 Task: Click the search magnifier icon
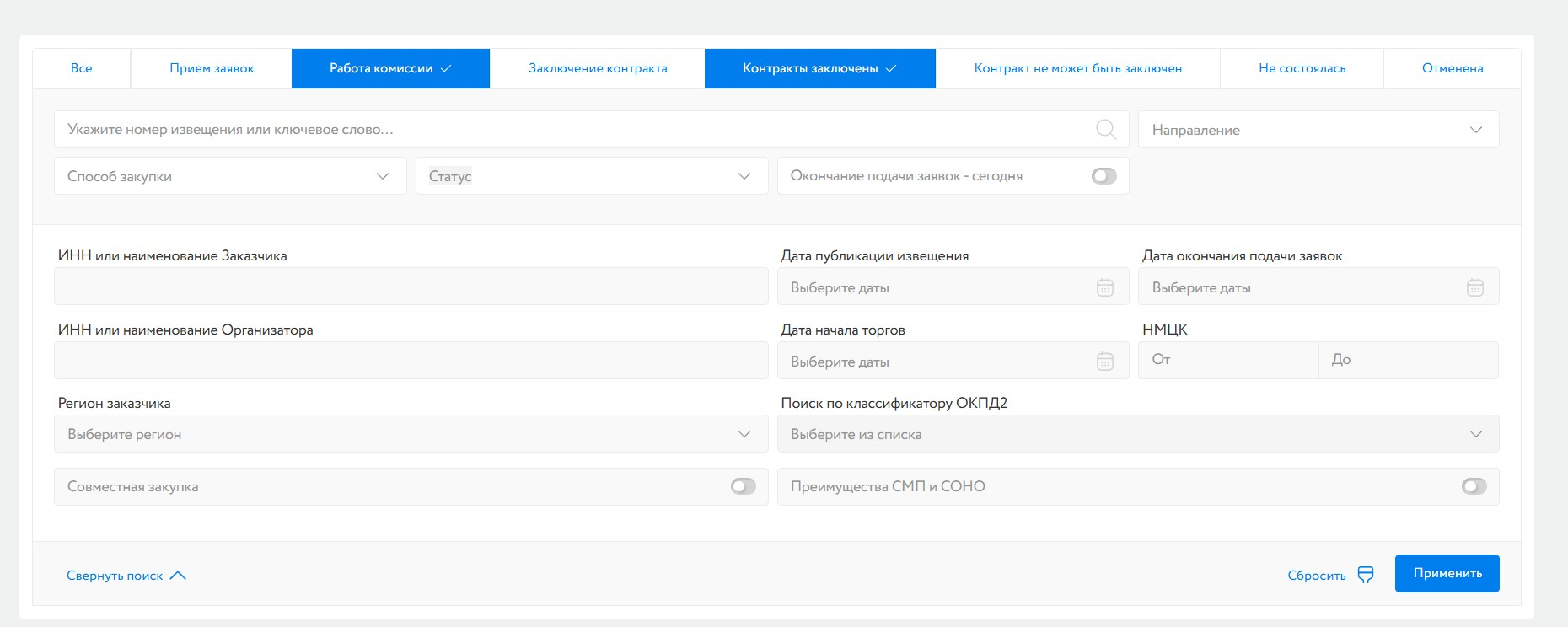[x=1106, y=129]
